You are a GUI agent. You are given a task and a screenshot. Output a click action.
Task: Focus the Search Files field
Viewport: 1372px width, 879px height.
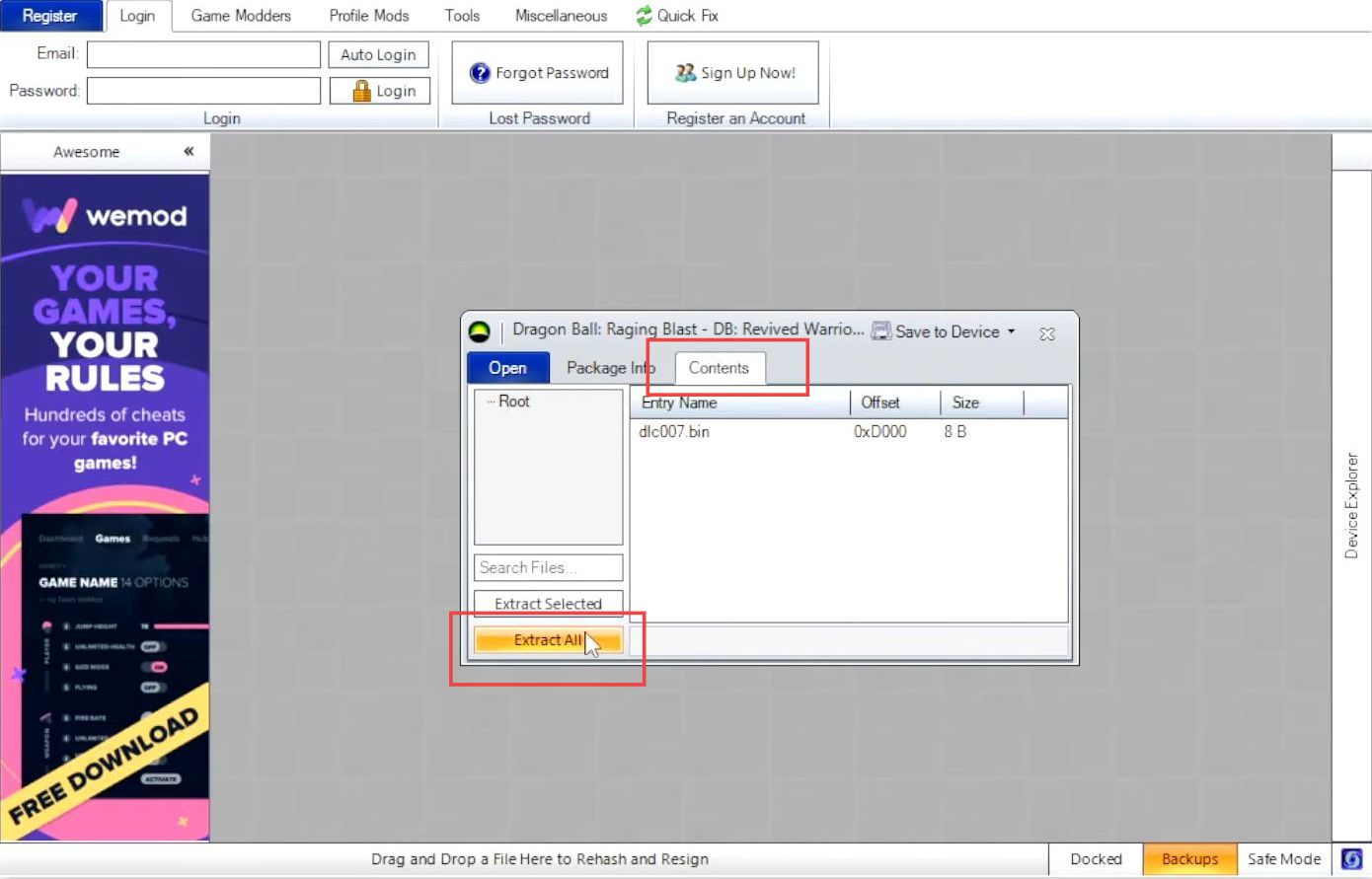(549, 567)
